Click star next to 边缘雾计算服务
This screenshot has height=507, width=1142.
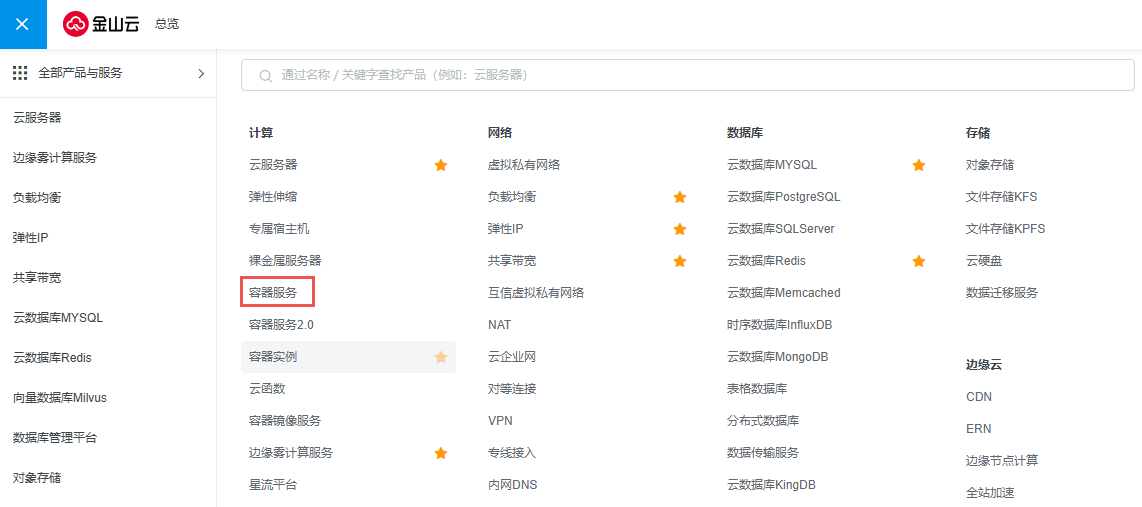click(x=441, y=453)
